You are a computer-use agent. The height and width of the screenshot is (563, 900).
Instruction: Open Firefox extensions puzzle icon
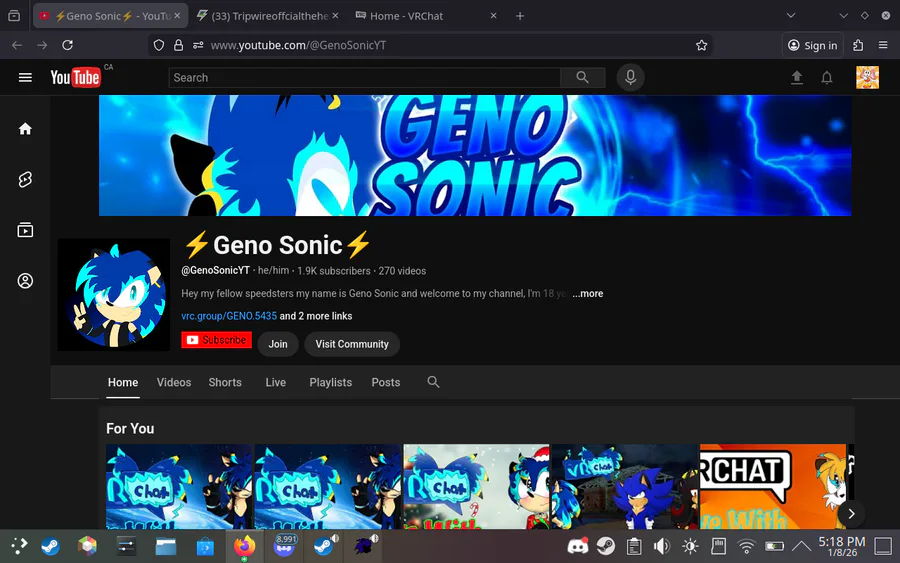[x=858, y=45]
